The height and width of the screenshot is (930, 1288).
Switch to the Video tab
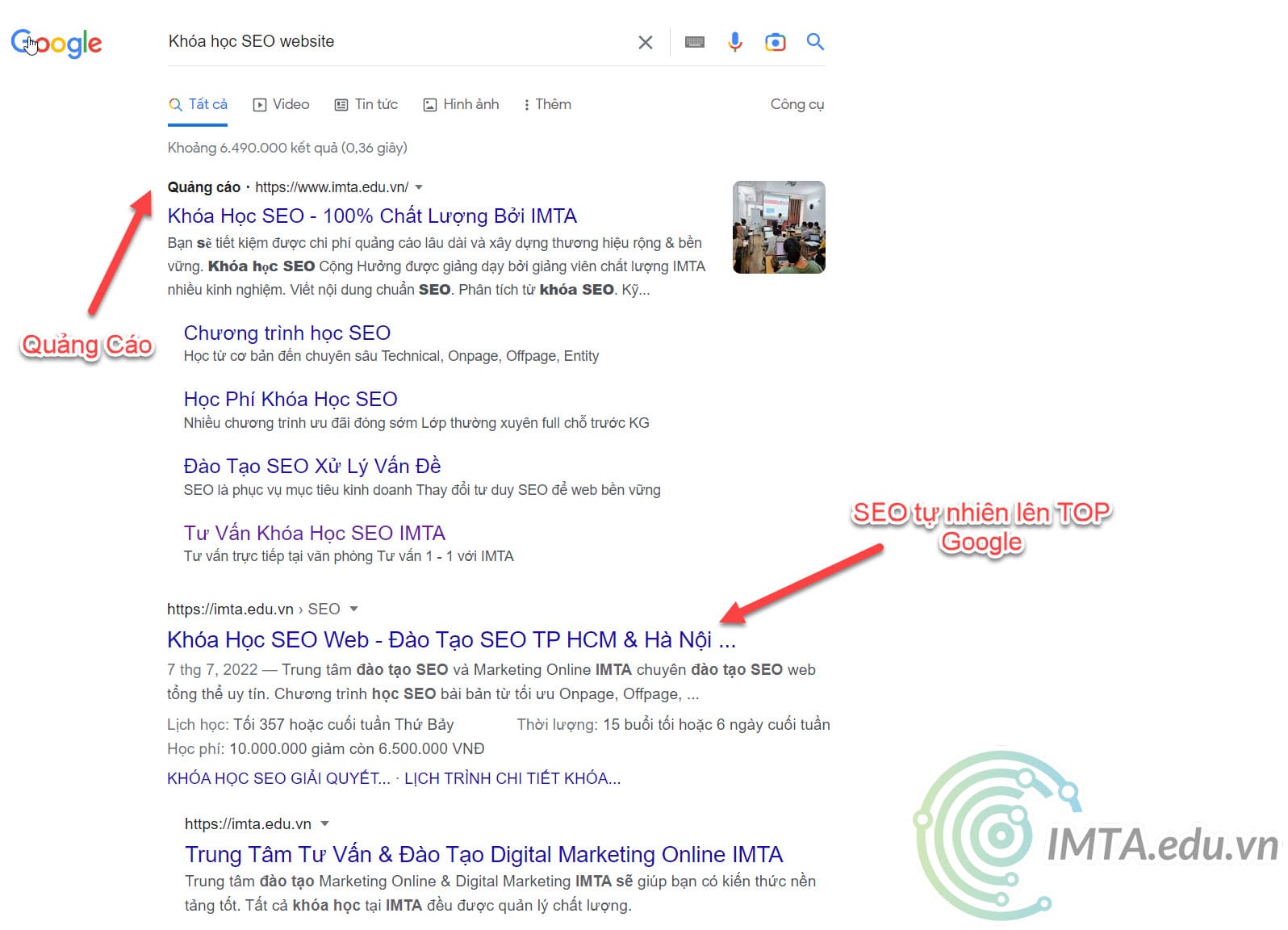pos(281,104)
